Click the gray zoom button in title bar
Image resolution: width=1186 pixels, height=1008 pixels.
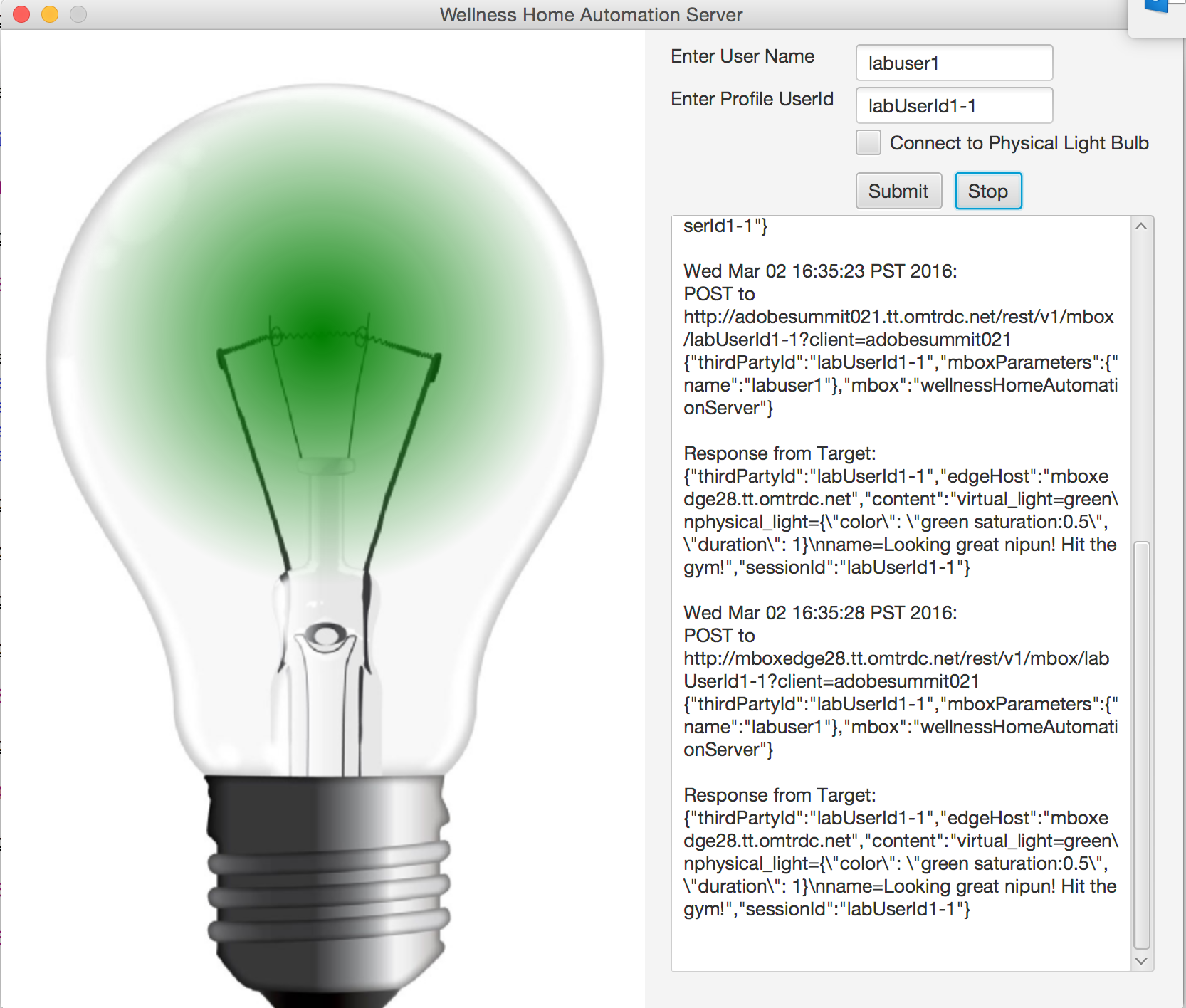(x=78, y=14)
